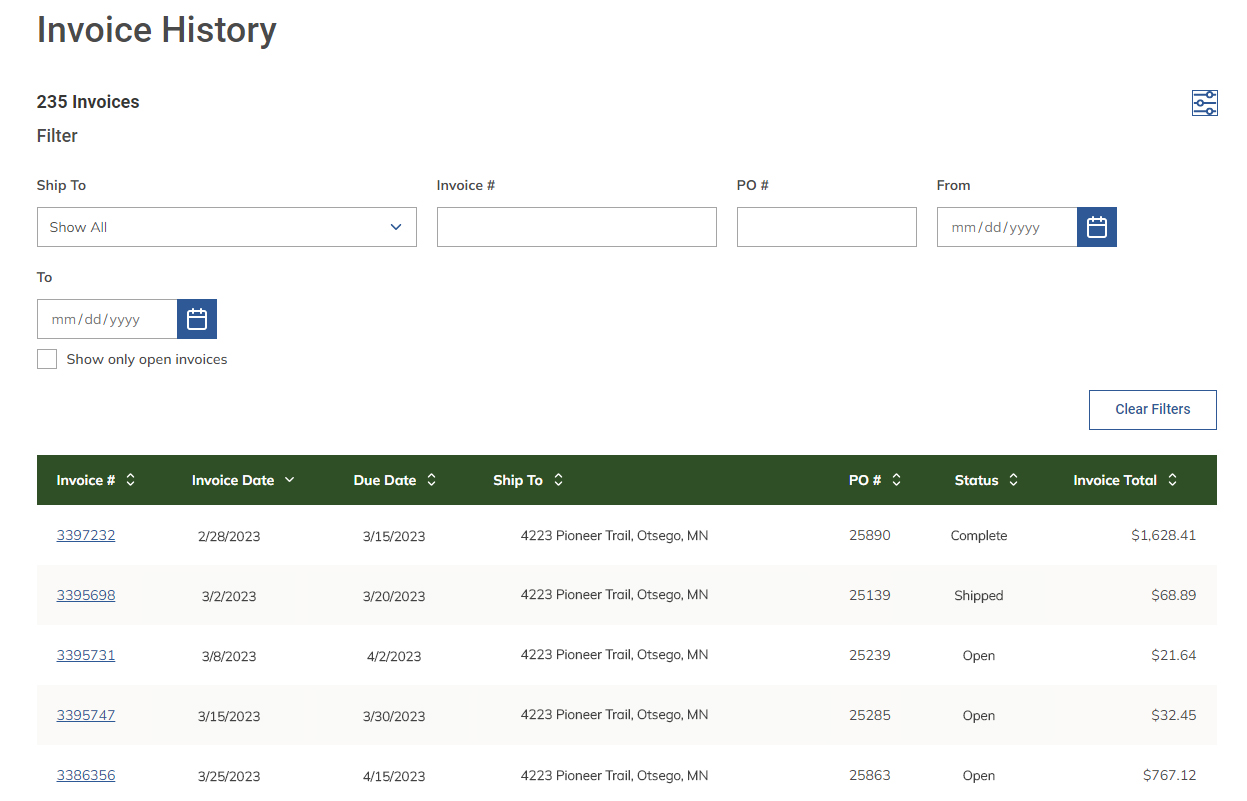The image size is (1247, 801).
Task: Open the From date calendar picker
Action: point(1096,227)
